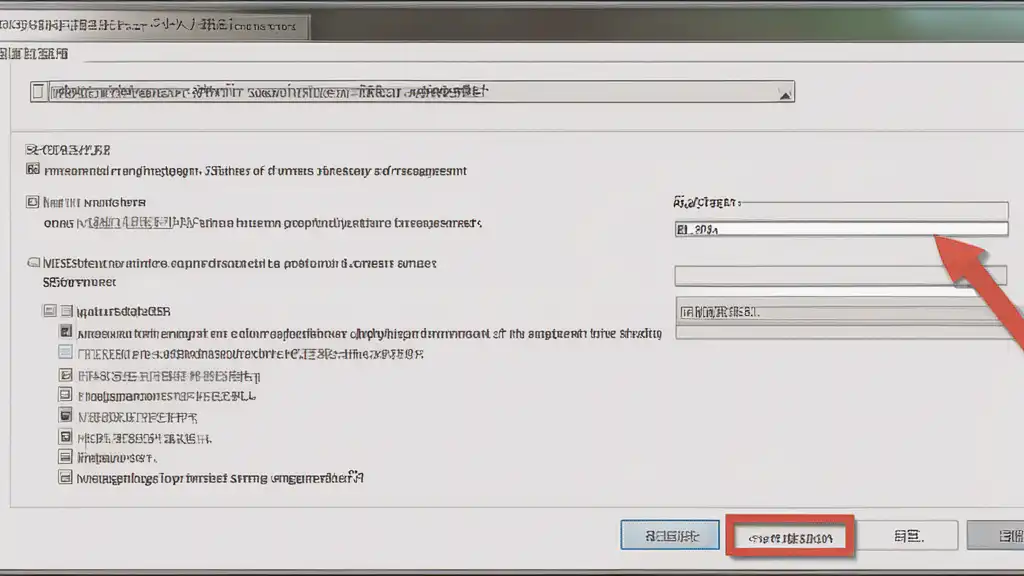Tick the checkbox inside the wide top combo box
Viewport: 1024px width, 576px height.
click(x=38, y=91)
